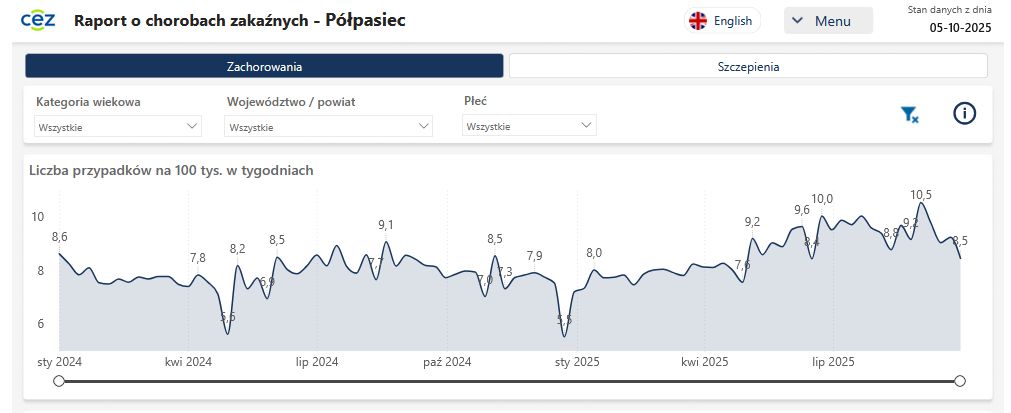Click the CEZ logo icon

pyautogui.click(x=37, y=20)
